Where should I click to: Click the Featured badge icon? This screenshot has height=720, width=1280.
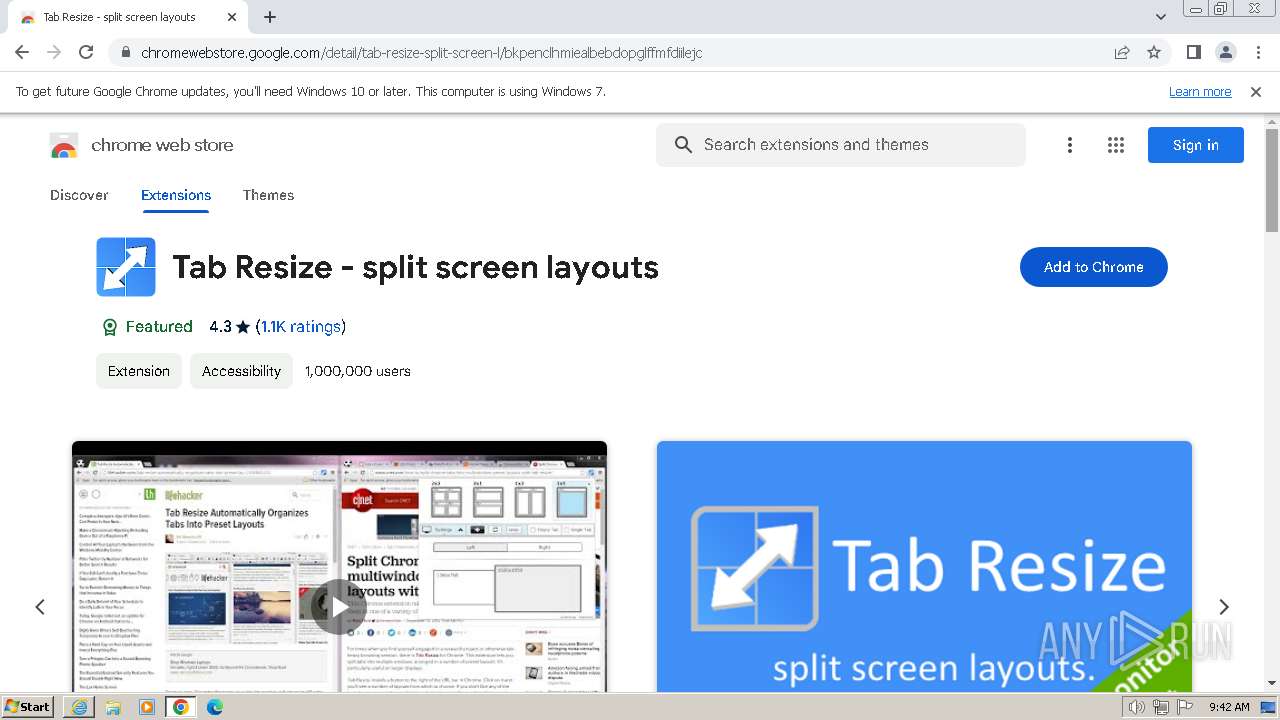coord(110,327)
